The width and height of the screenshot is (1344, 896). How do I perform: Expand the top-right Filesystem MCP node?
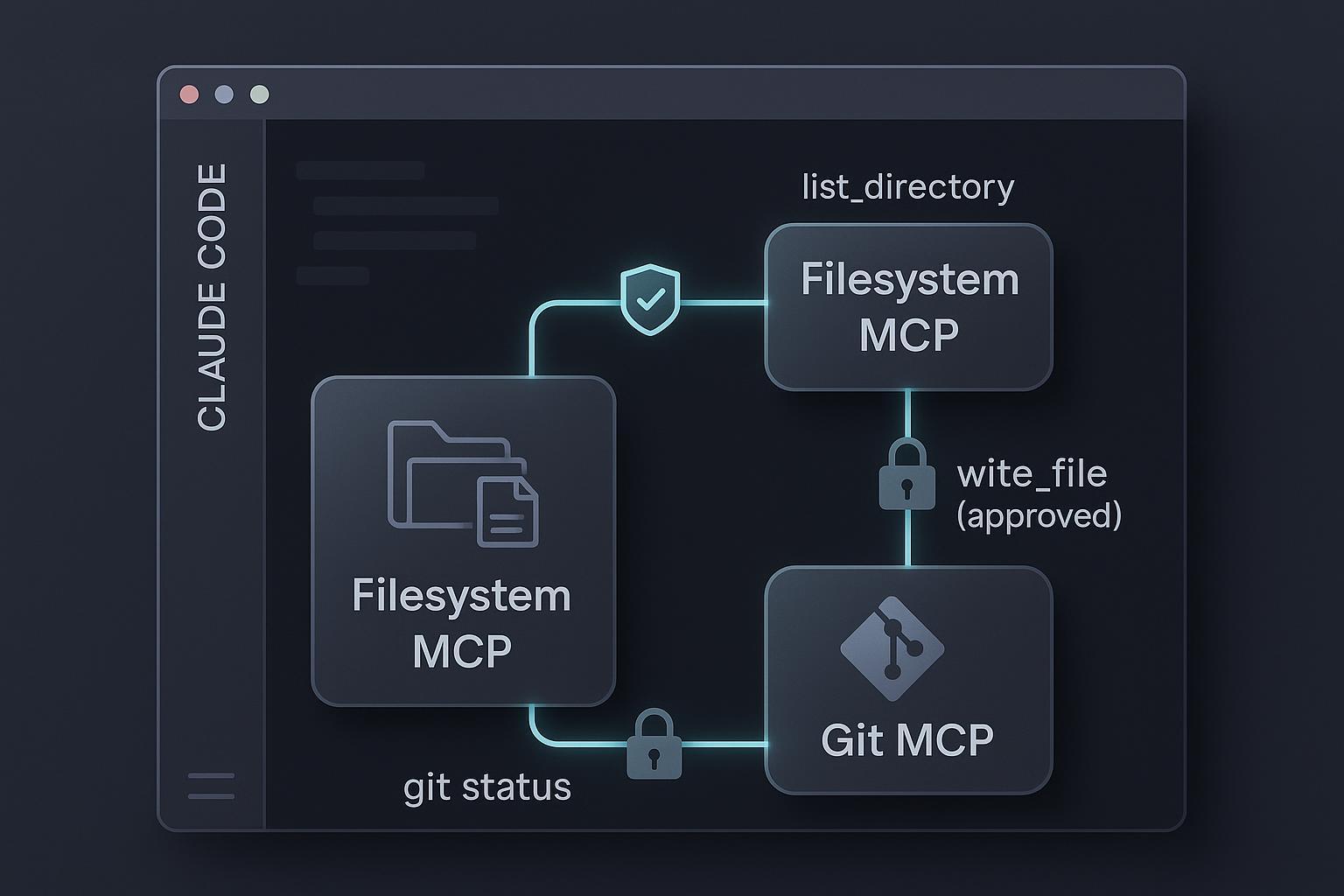point(910,306)
